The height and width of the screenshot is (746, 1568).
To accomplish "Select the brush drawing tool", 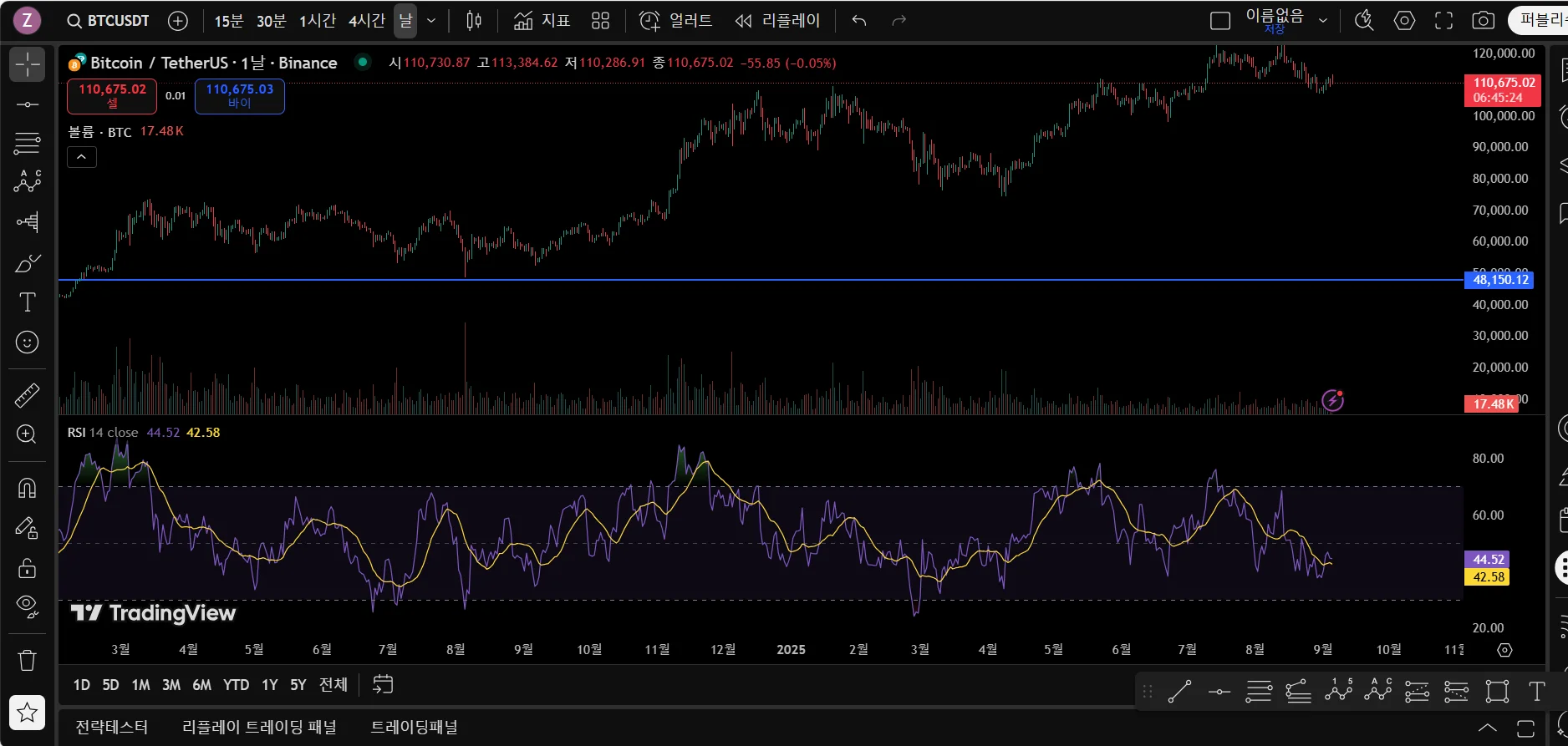I will [27, 263].
